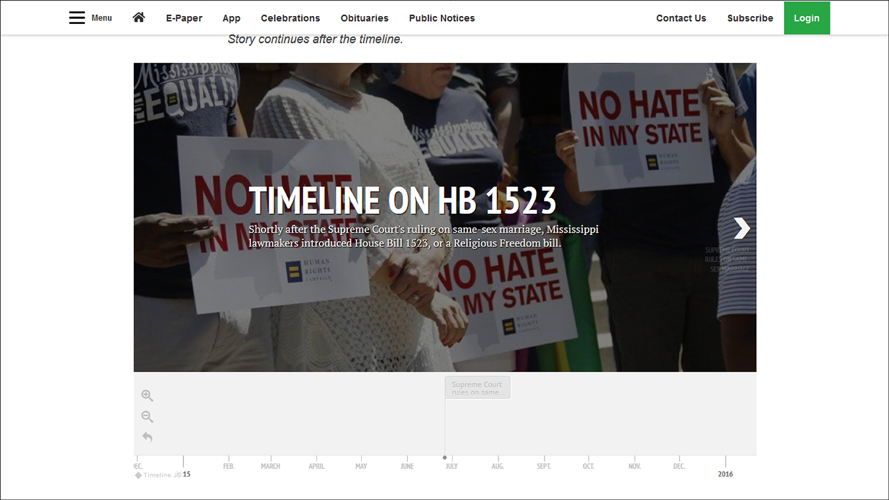Zoom out on the timeline
Image resolution: width=889 pixels, height=500 pixels.
click(147, 417)
